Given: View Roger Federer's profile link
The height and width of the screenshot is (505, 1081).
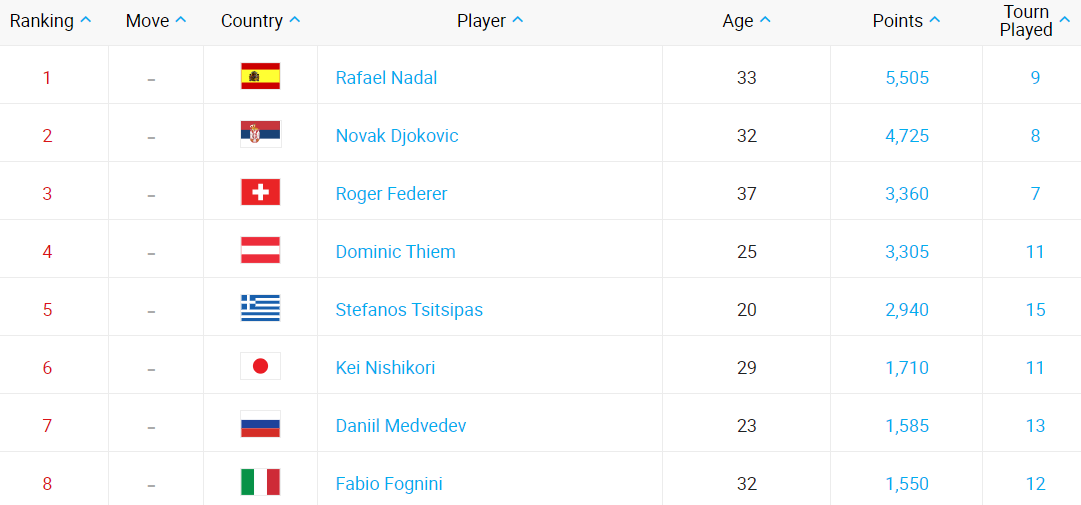Looking at the screenshot, I should (x=391, y=194).
